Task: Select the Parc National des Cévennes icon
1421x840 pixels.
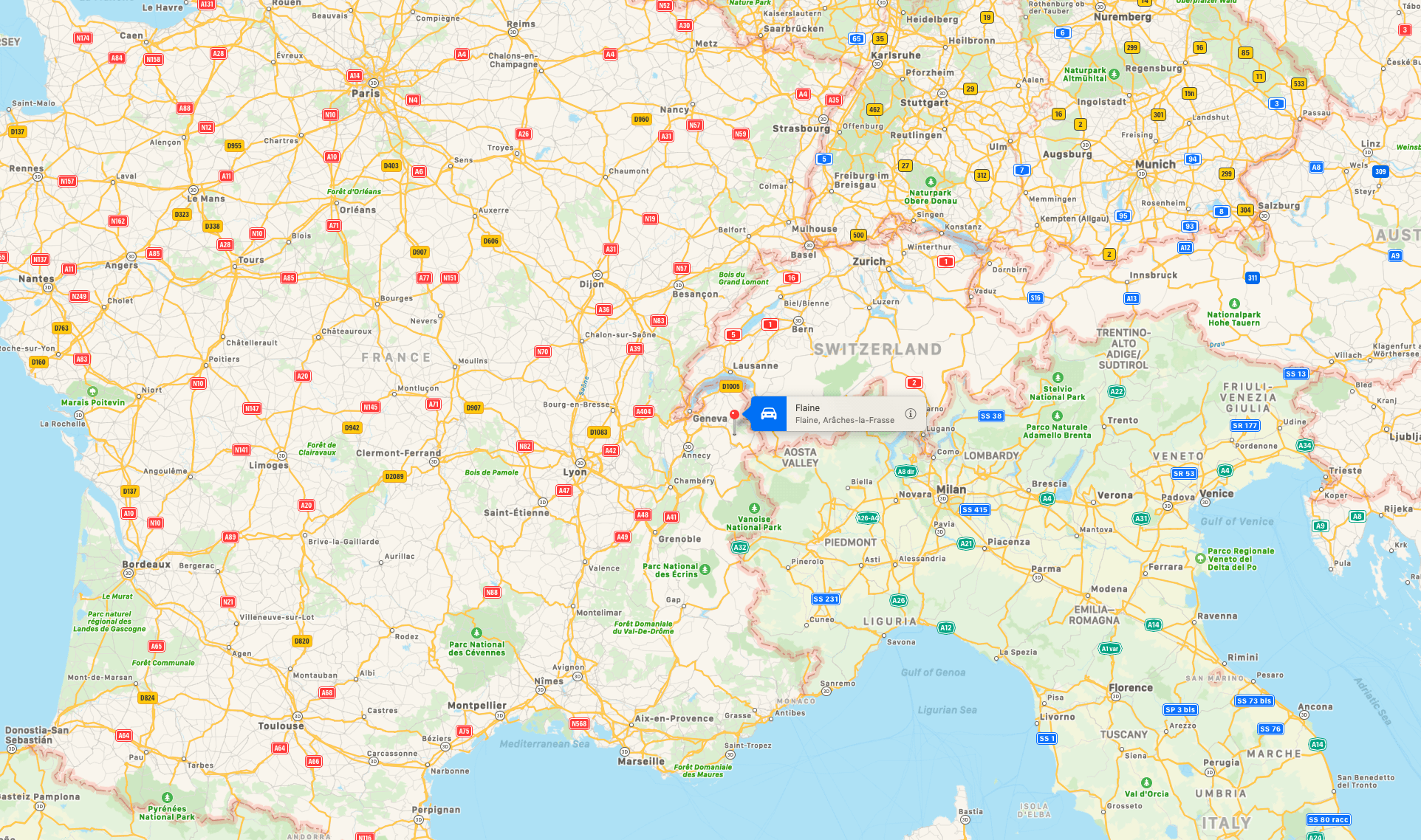Action: click(477, 633)
